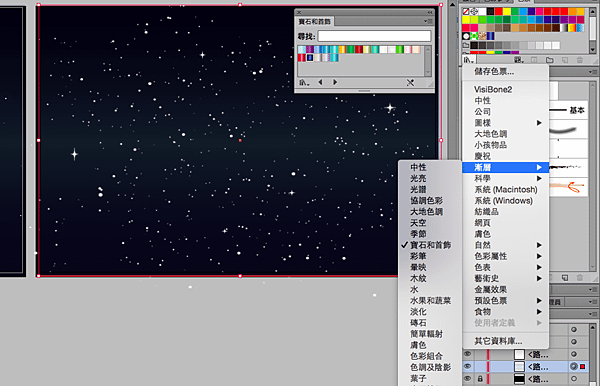
Task: Click the Layers panel scrollbar up arrow
Action: [593, 327]
